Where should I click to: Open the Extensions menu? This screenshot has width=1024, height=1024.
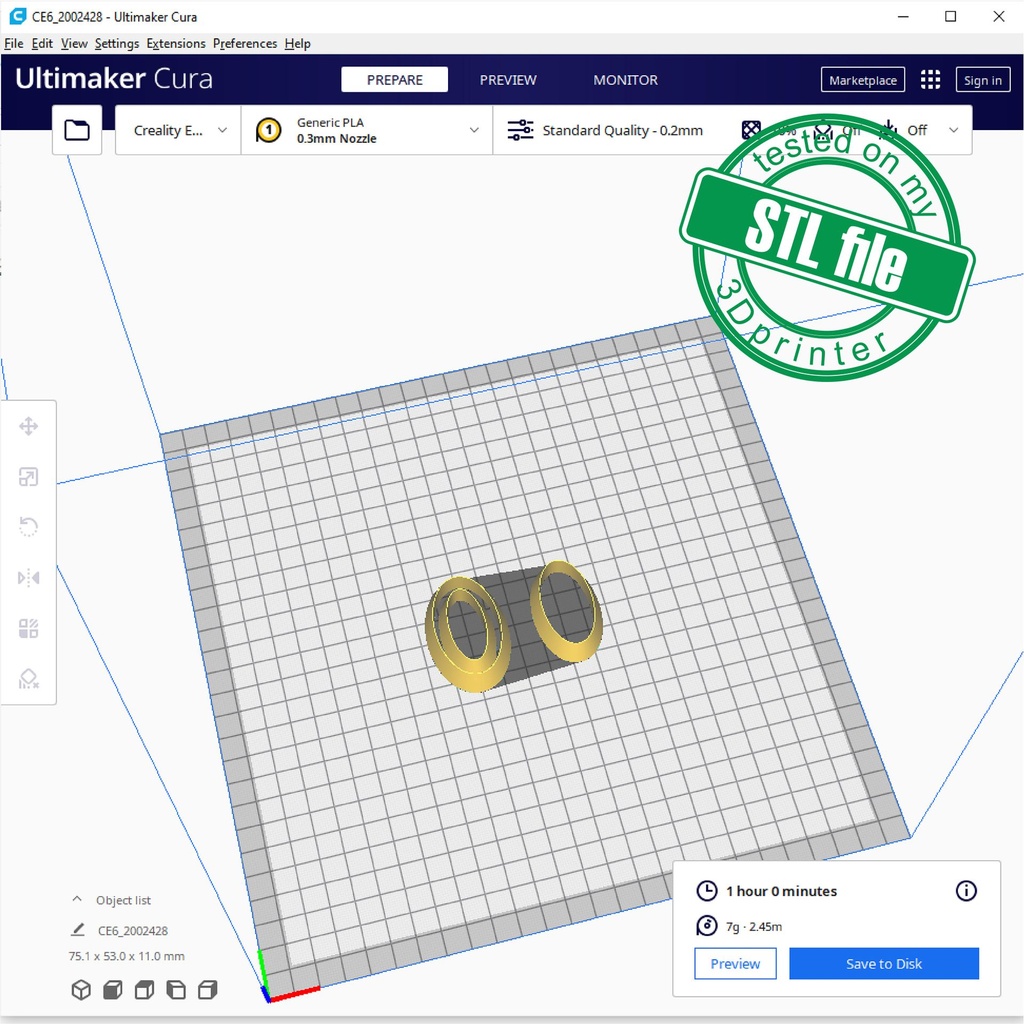[175, 44]
